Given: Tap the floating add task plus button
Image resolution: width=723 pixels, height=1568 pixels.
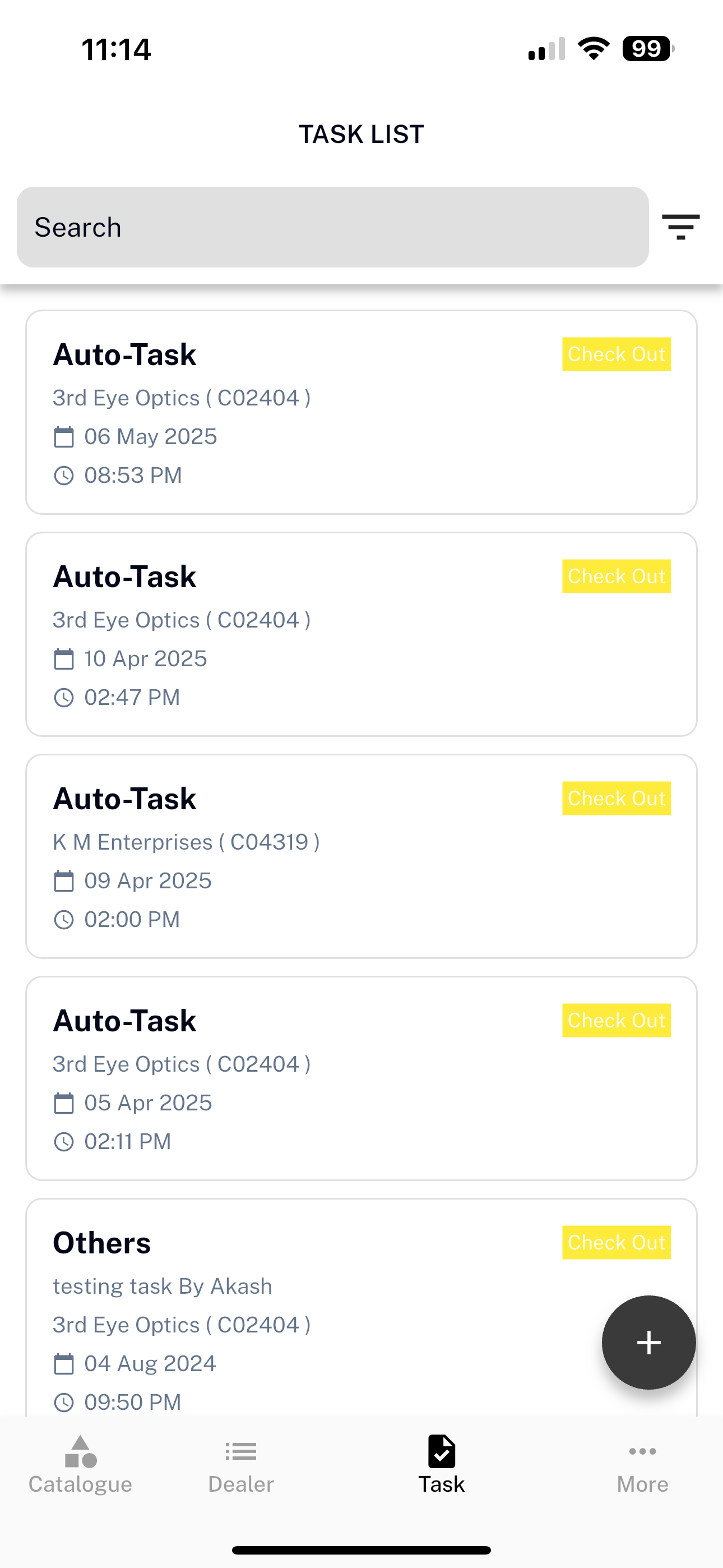Looking at the screenshot, I should [x=649, y=1342].
